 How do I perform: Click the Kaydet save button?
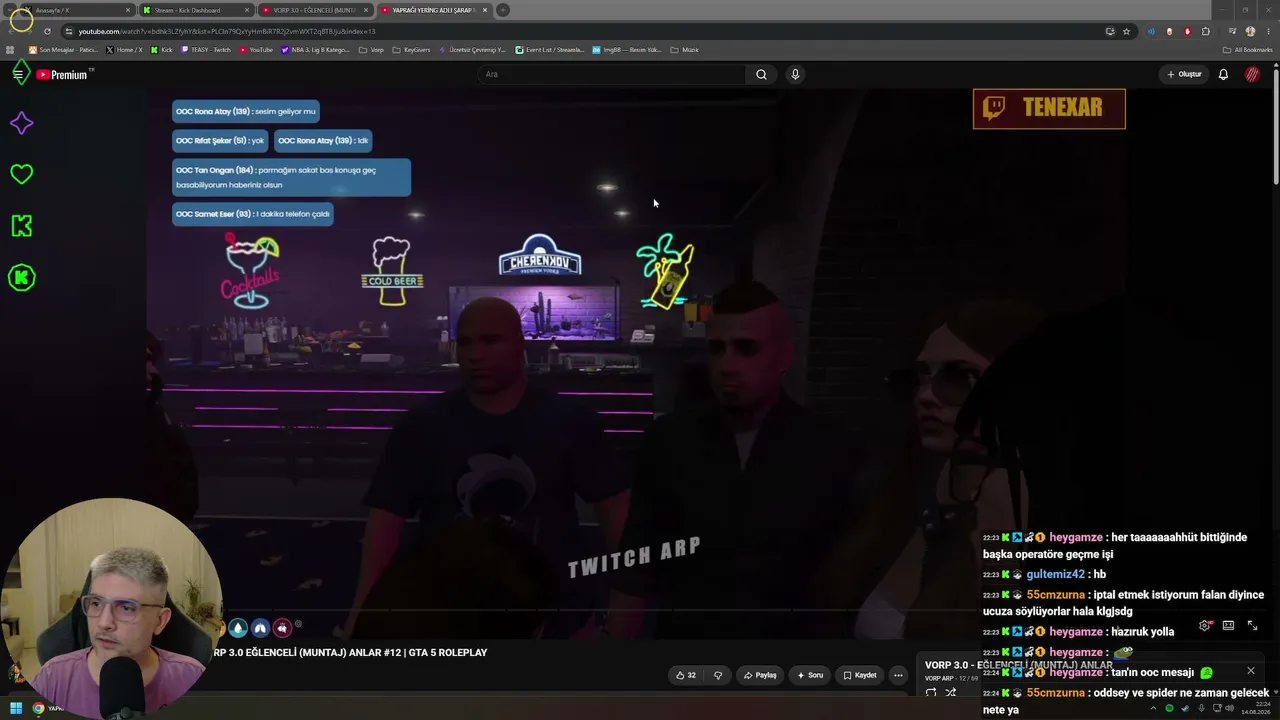pos(860,675)
